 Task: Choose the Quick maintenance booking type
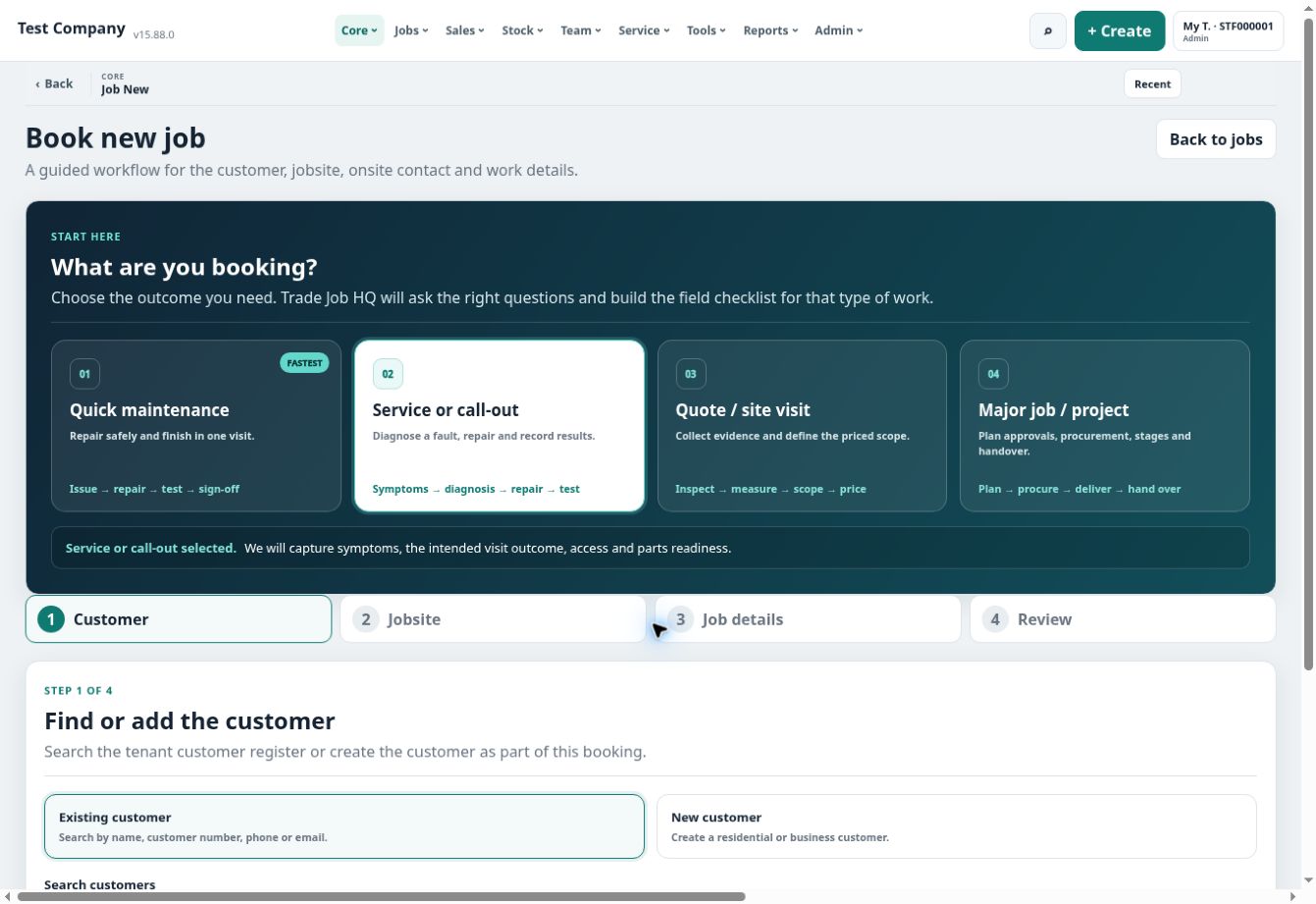196,426
